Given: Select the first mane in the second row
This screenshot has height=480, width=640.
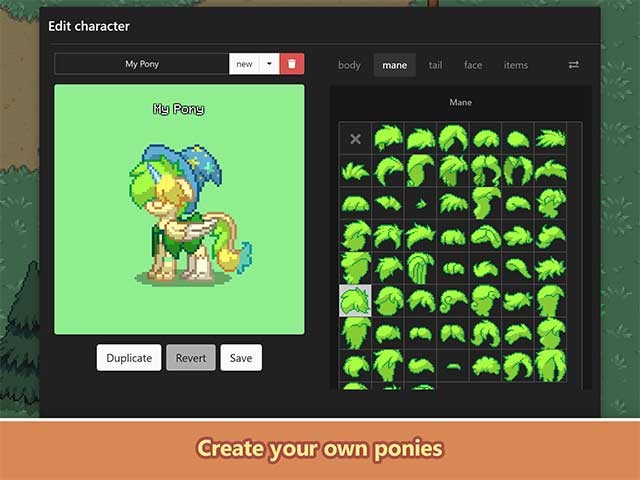Looking at the screenshot, I should [x=355, y=171].
